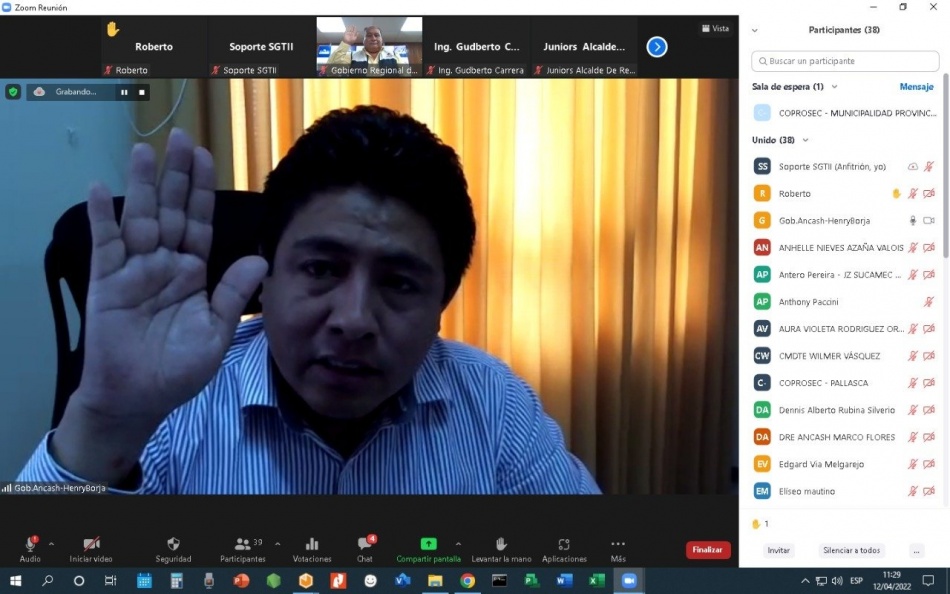Click the red Finalizar button
Viewport: 950px width, 594px height.
(707, 550)
